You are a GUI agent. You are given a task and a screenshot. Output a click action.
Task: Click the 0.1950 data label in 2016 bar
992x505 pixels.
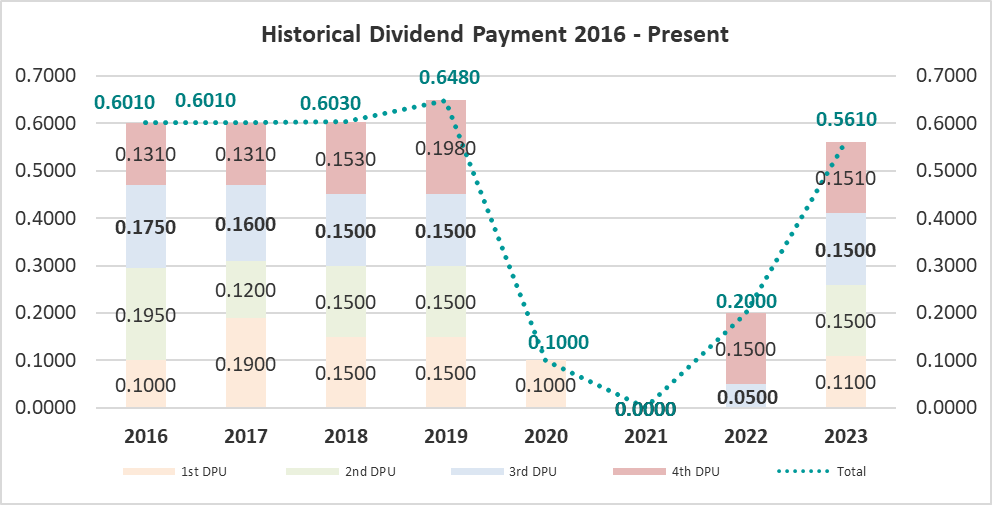pos(145,315)
